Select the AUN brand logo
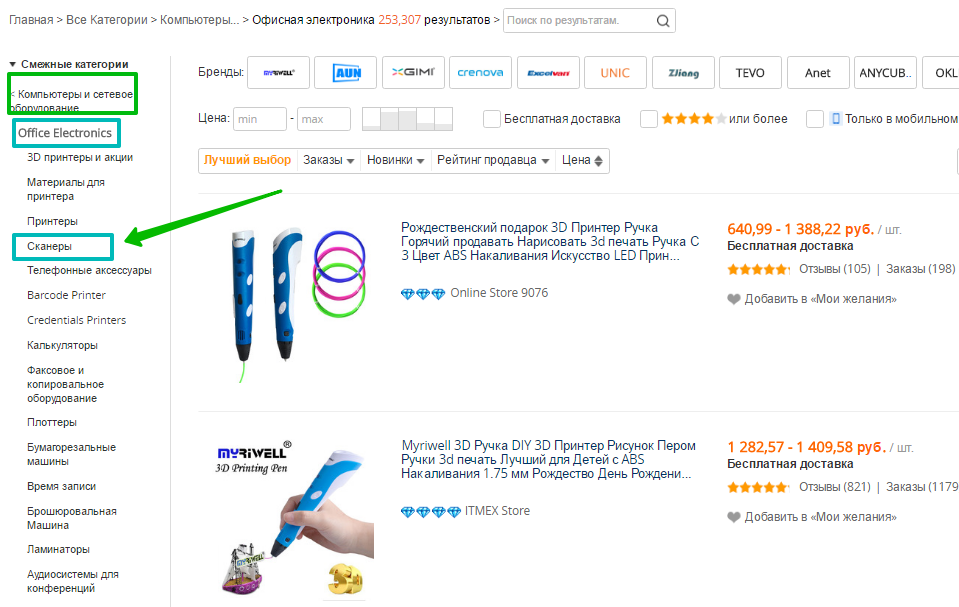 345,73
